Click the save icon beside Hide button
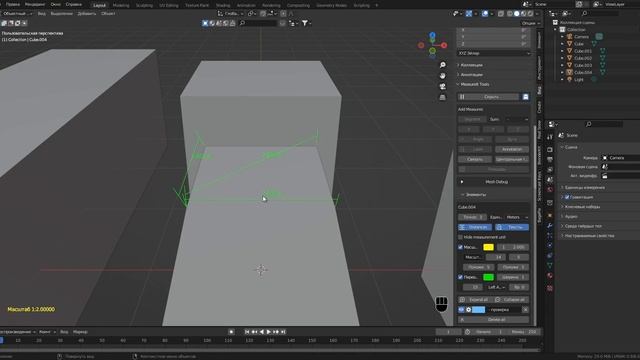The image size is (640, 360). [x=526, y=97]
